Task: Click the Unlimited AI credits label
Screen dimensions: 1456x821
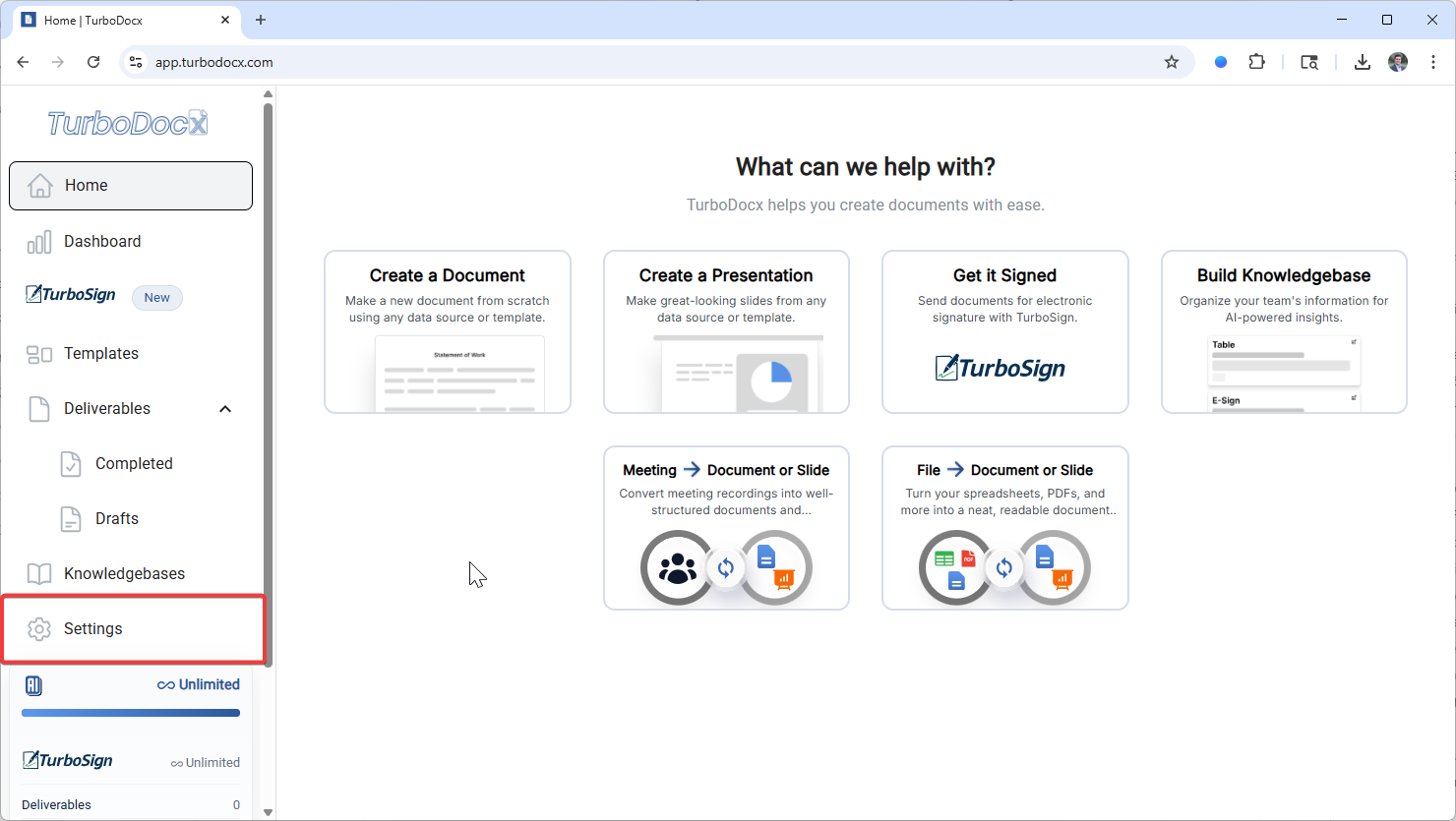Action: click(x=199, y=684)
